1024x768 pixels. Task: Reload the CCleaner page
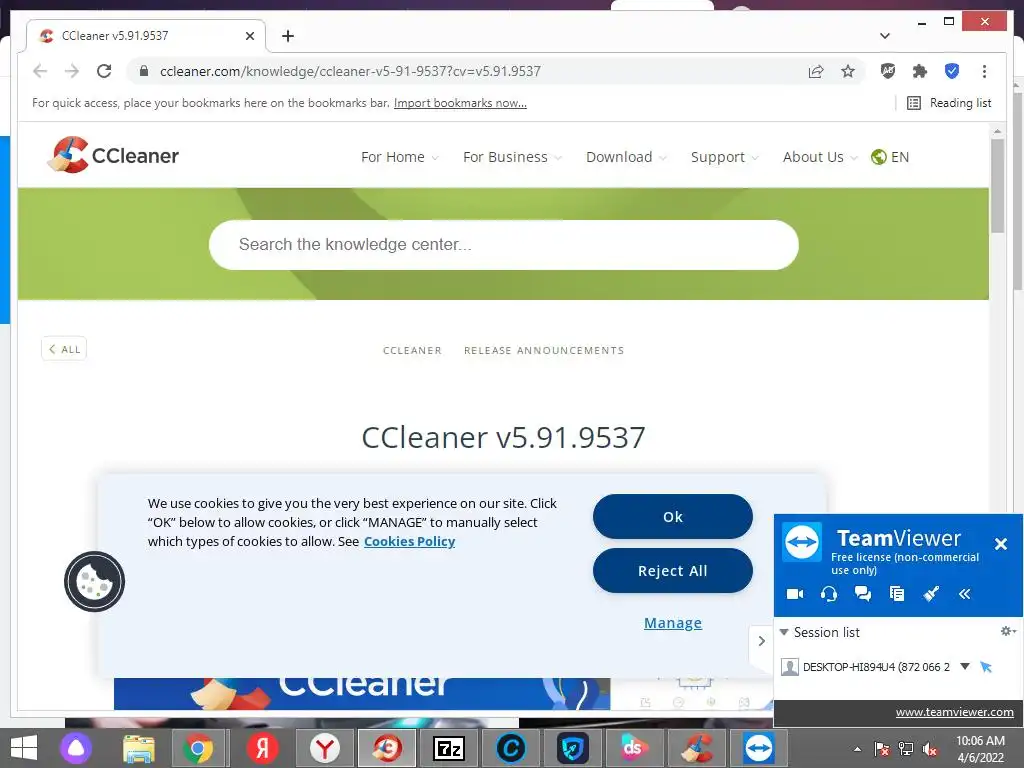[x=104, y=71]
